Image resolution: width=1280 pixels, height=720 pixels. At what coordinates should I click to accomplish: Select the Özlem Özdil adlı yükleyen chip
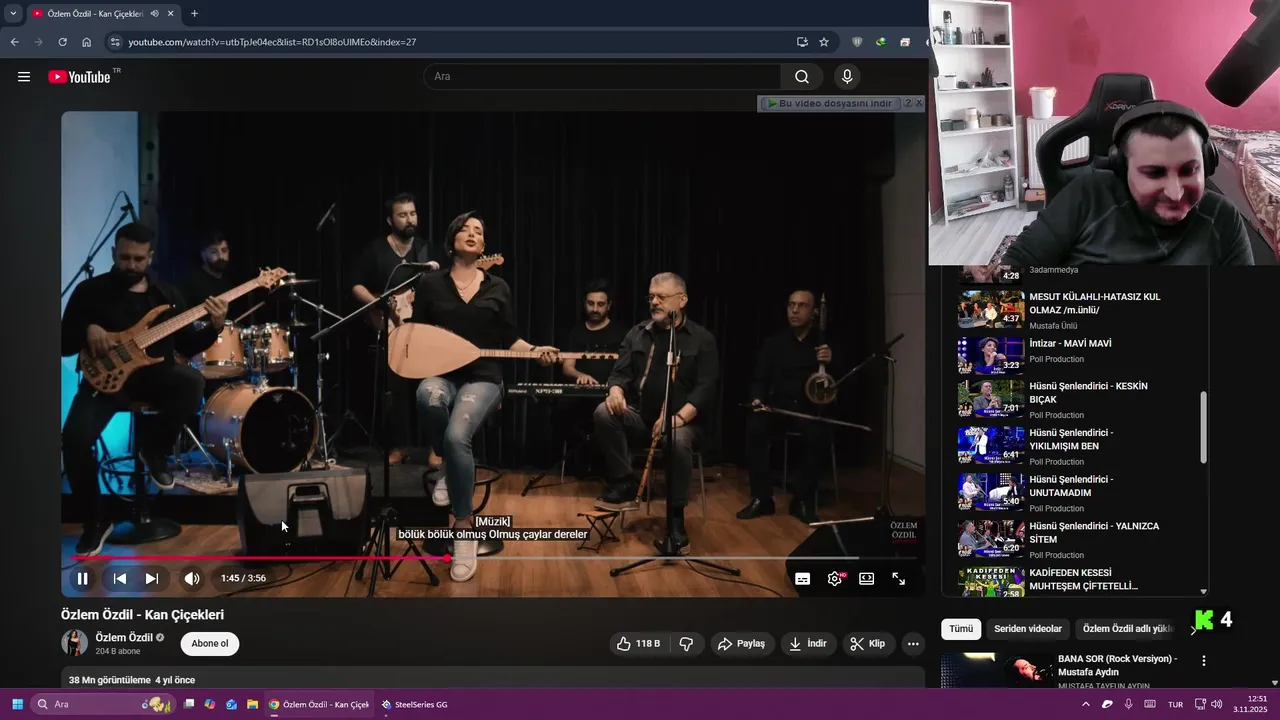(x=1128, y=629)
